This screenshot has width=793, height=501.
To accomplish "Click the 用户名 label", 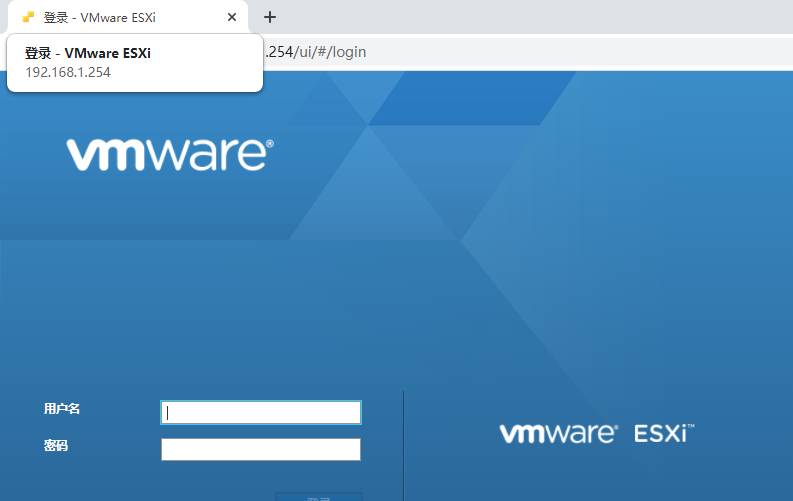I will 62,409.
